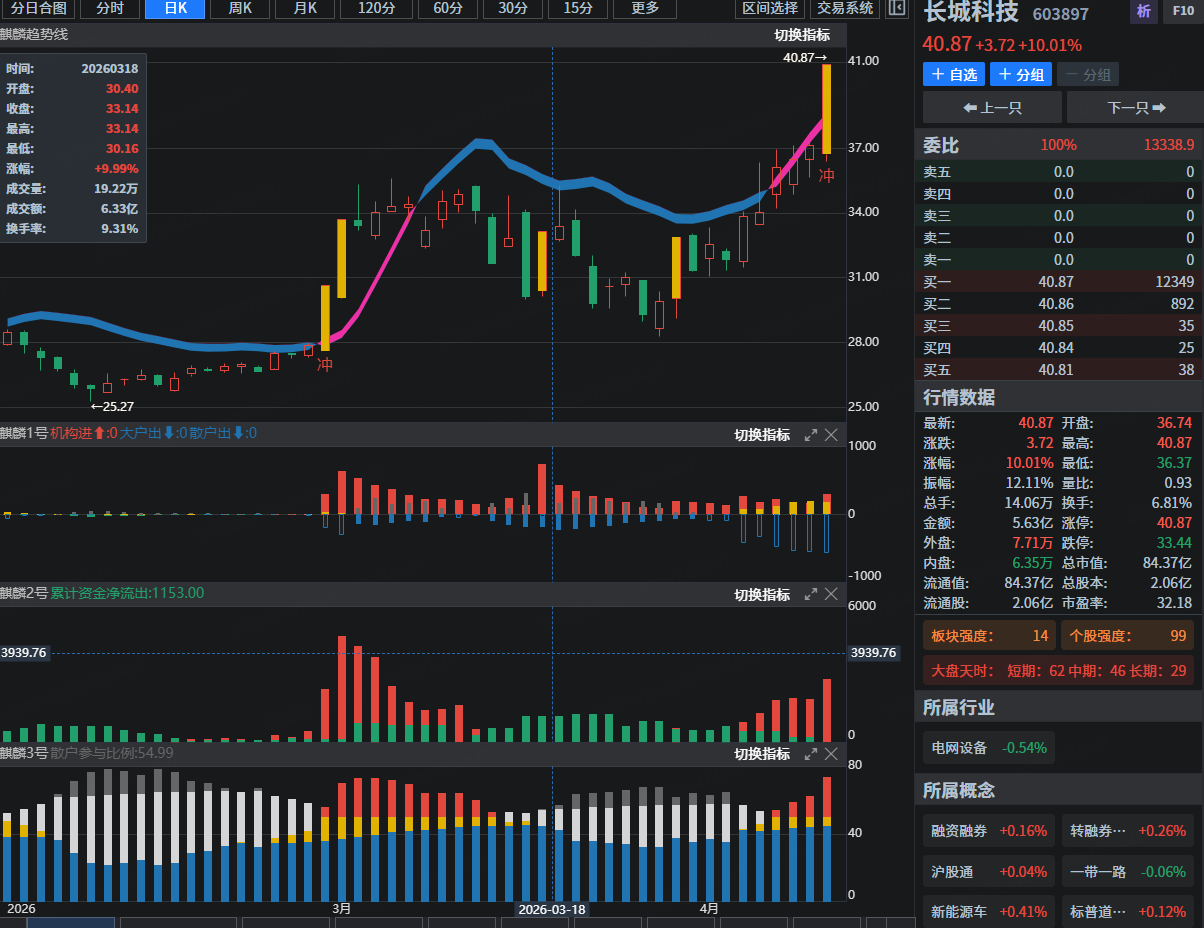Click the blue 分组 add-to-group button
The height and width of the screenshot is (928, 1204).
(x=1020, y=75)
